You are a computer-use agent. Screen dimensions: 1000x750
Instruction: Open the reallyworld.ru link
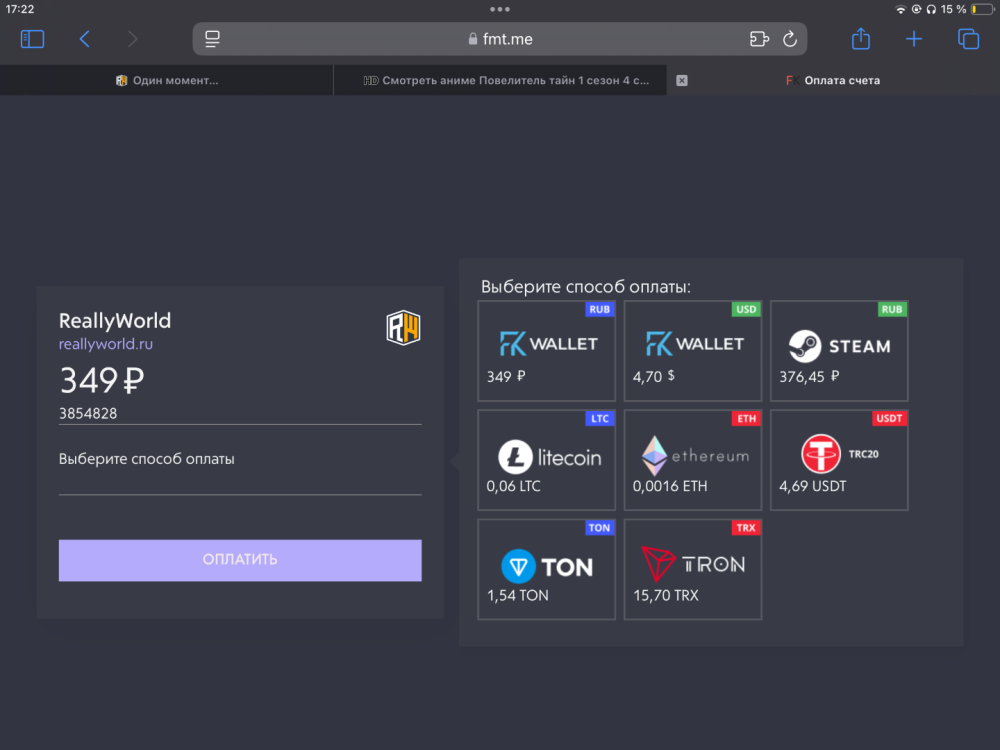[x=106, y=344]
